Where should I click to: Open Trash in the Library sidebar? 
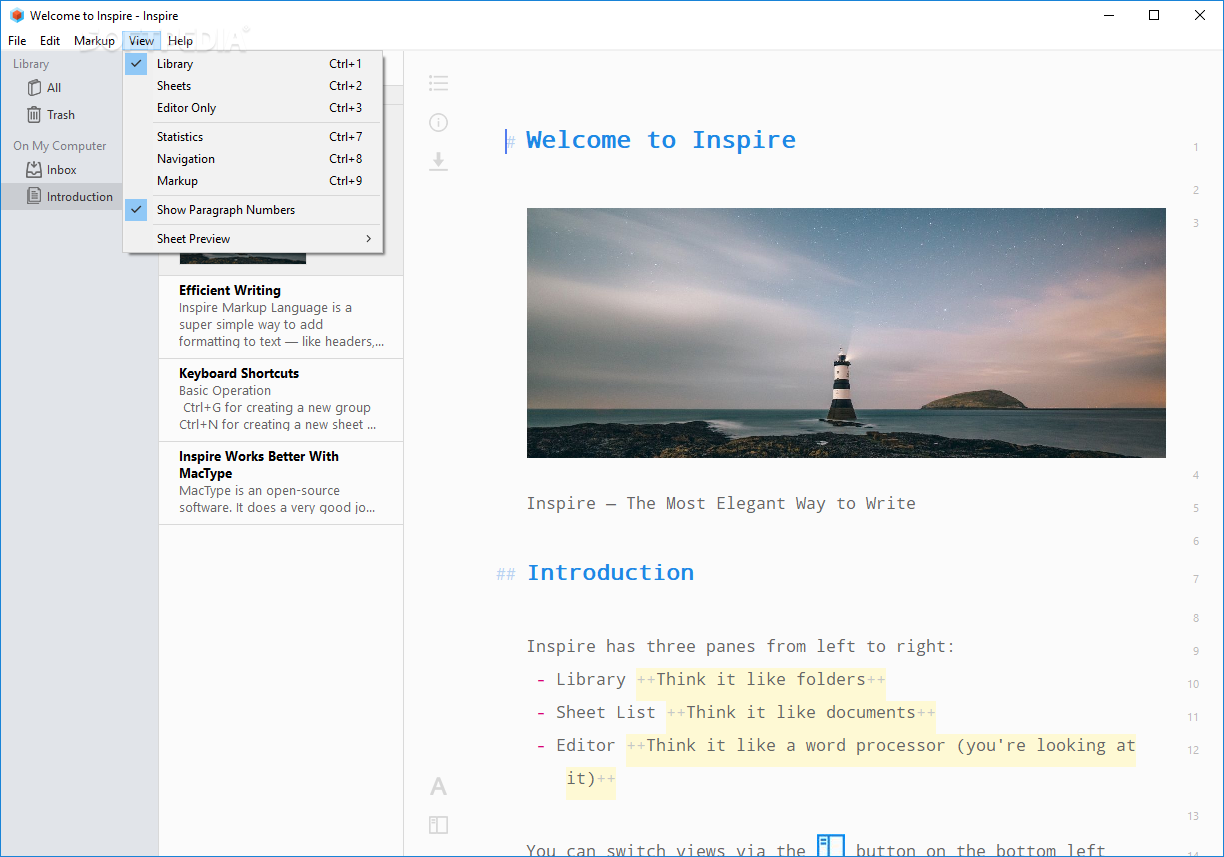click(60, 115)
